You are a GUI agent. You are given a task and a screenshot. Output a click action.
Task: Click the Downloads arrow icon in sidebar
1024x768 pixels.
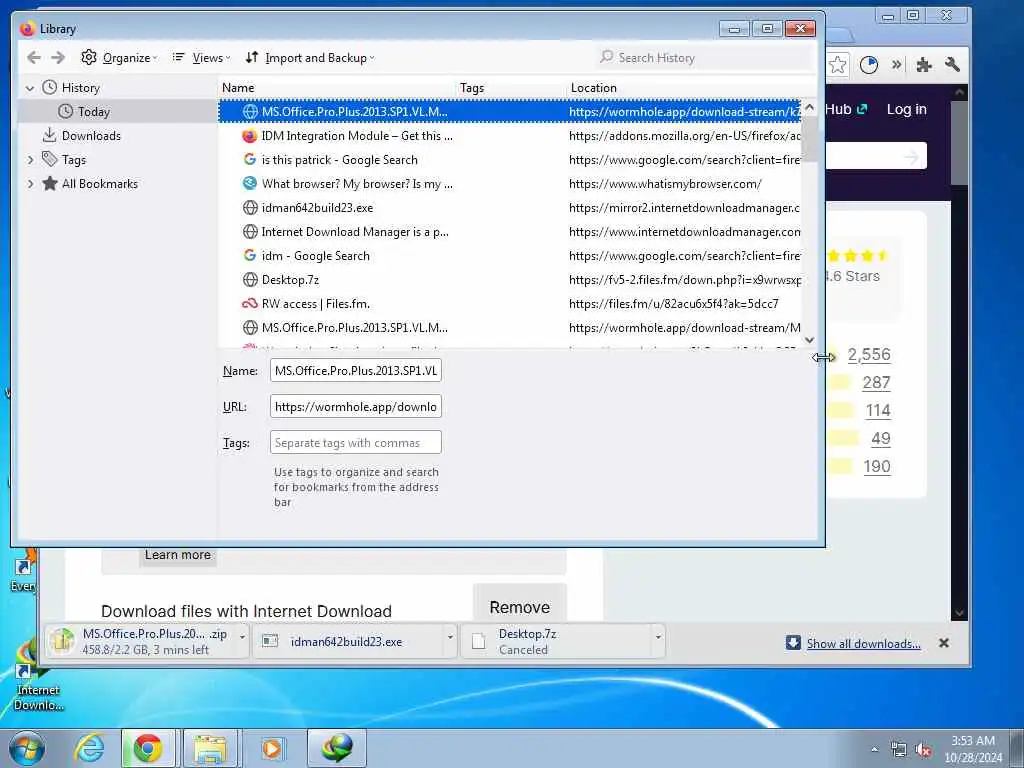[x=49, y=135]
